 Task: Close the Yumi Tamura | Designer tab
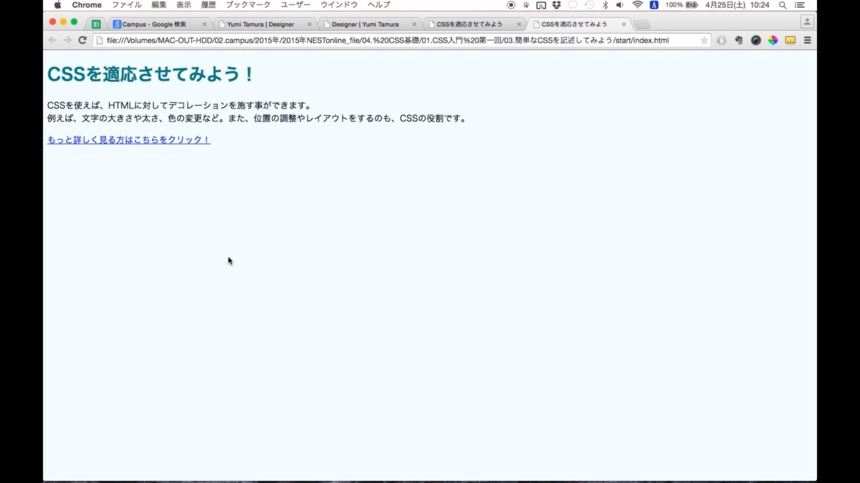309,24
